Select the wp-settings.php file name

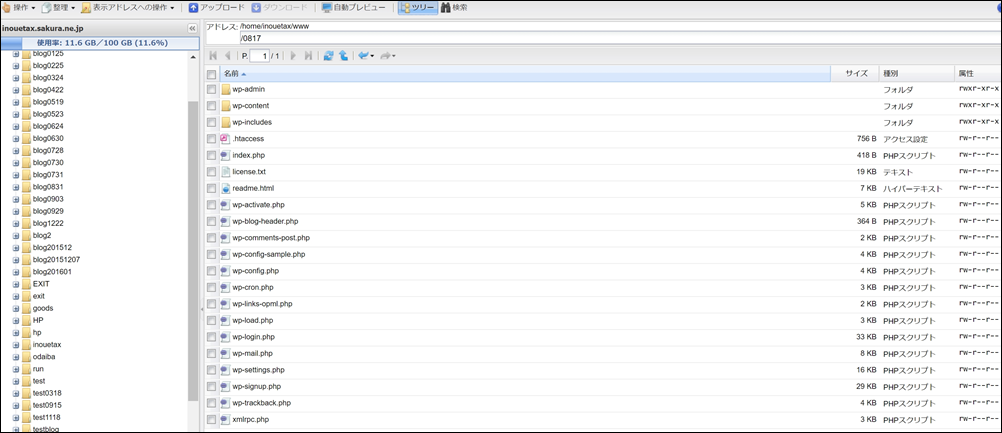(x=259, y=370)
